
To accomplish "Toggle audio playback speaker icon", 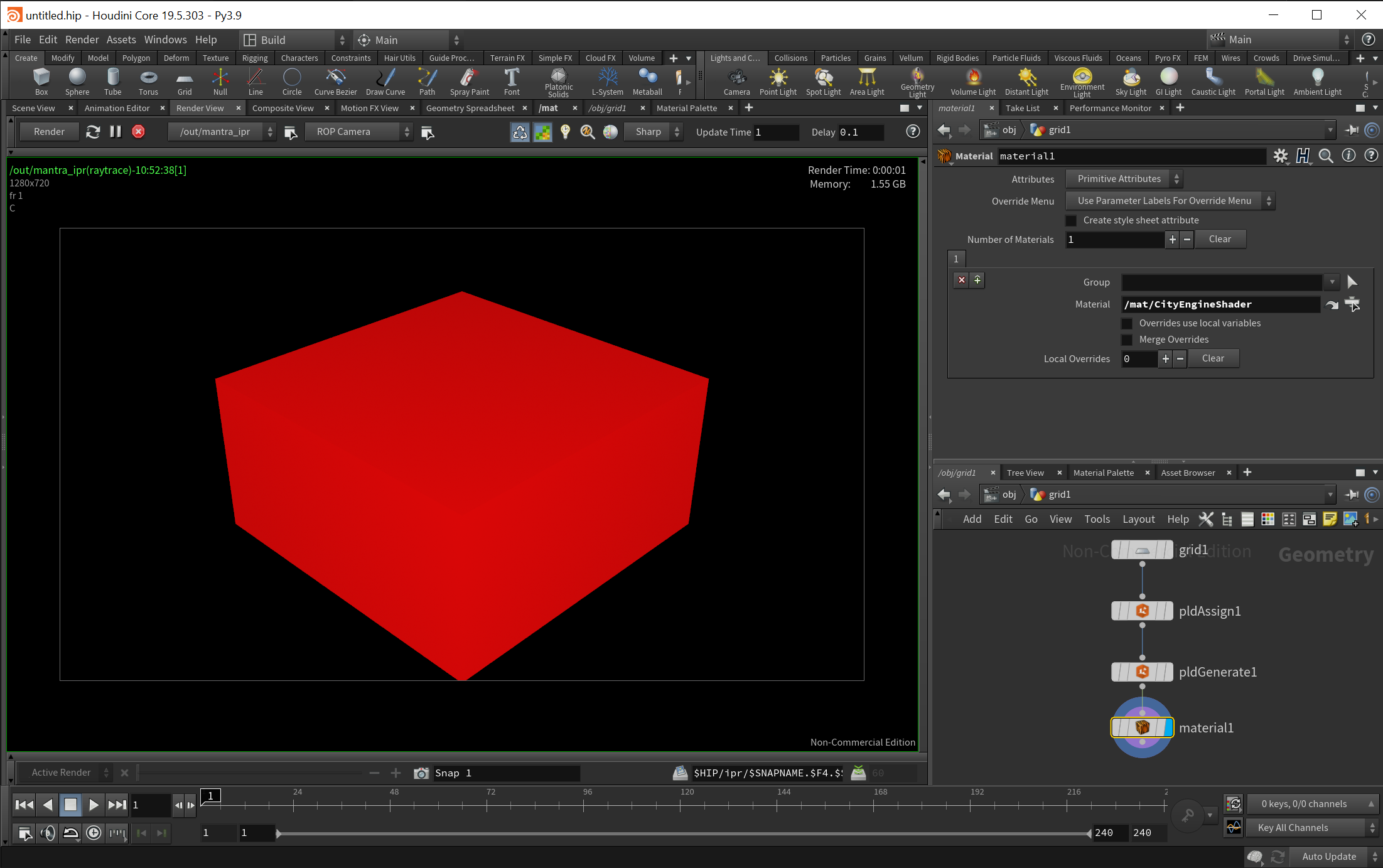I will [48, 833].
